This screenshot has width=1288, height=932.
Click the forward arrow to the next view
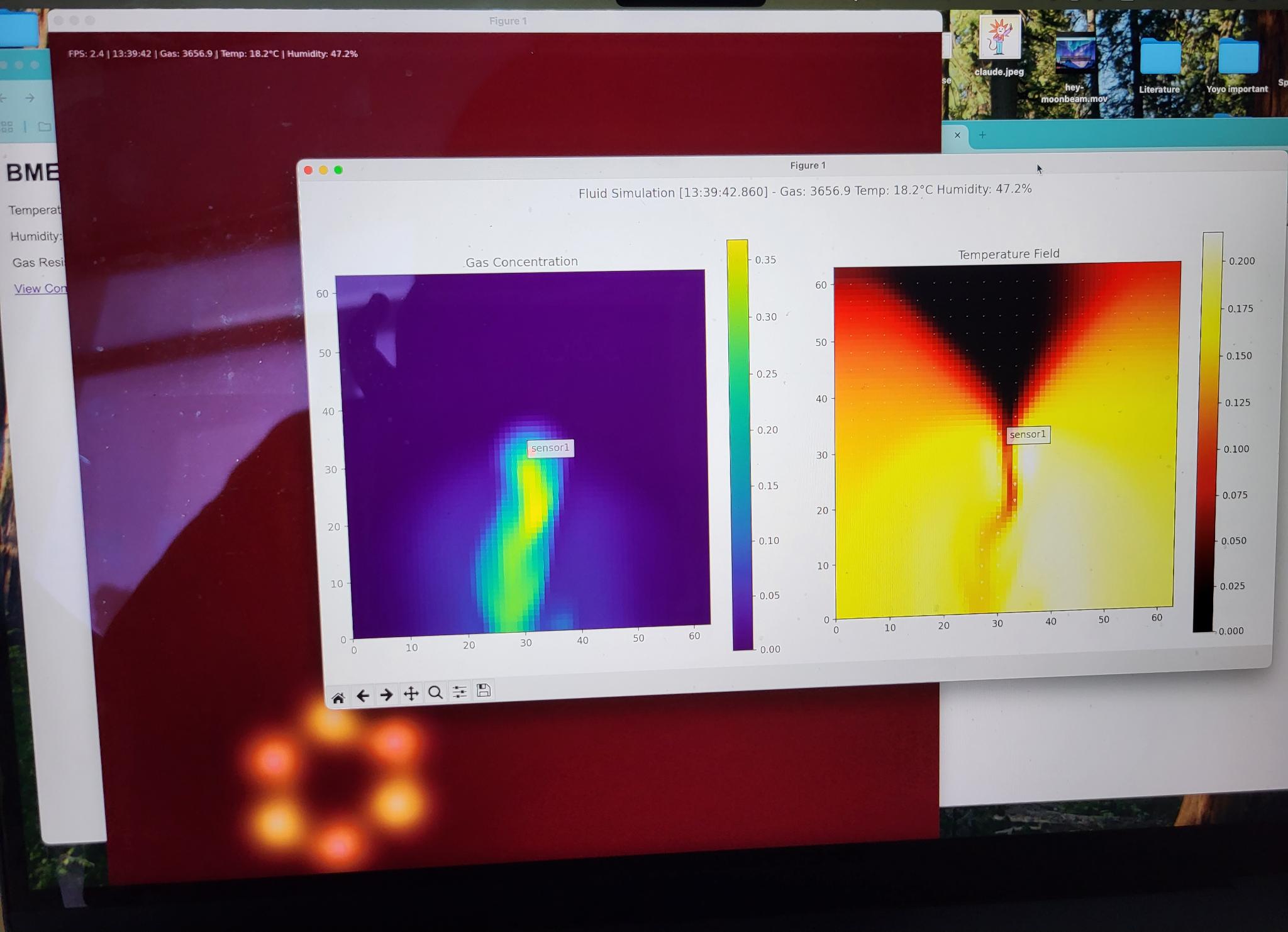pyautogui.click(x=386, y=695)
